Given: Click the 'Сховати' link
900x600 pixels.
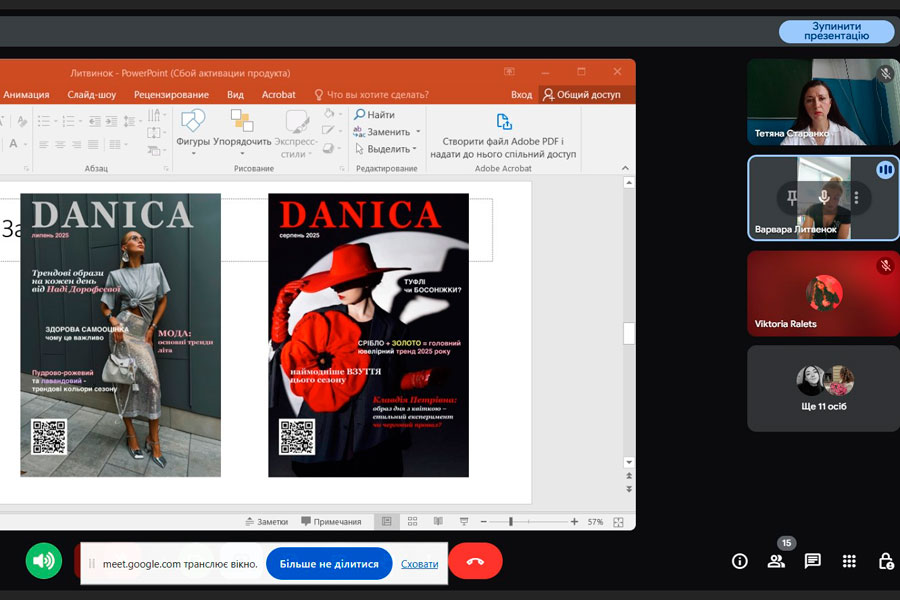Looking at the screenshot, I should [420, 564].
